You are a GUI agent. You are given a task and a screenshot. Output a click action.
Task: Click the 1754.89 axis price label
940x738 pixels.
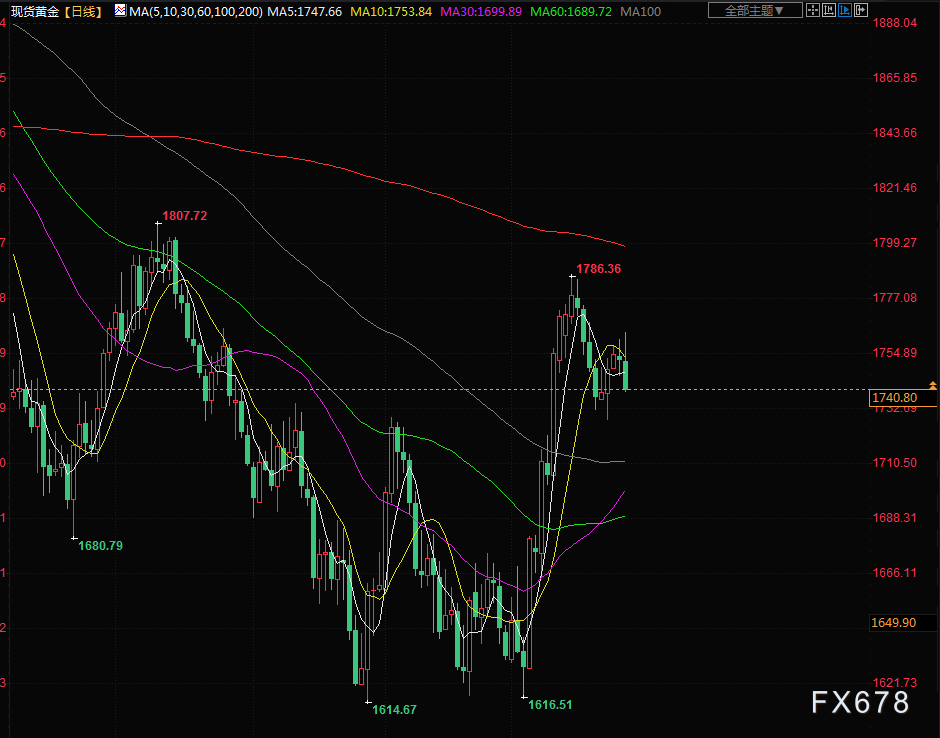(x=894, y=353)
